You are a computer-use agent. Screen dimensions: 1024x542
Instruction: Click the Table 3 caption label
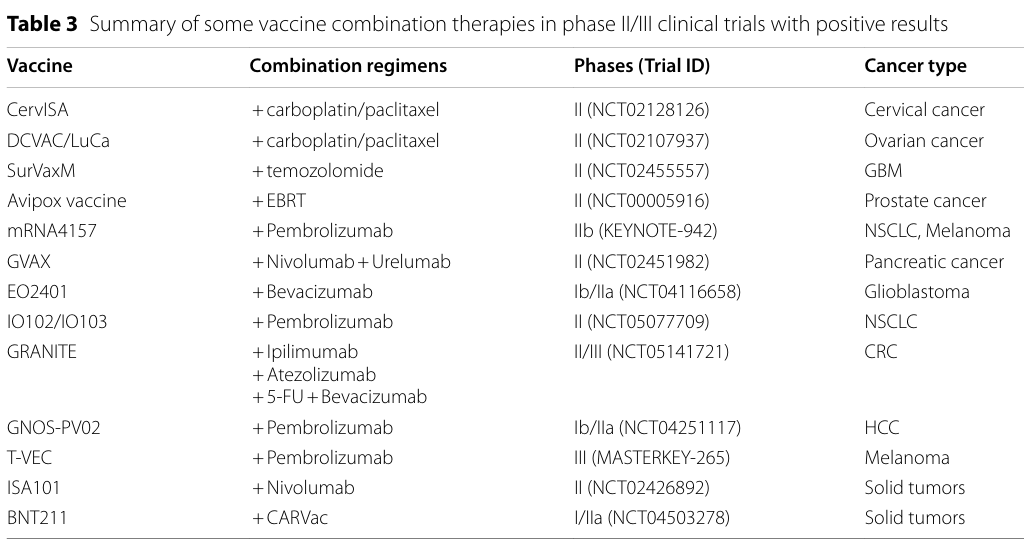click(42, 25)
